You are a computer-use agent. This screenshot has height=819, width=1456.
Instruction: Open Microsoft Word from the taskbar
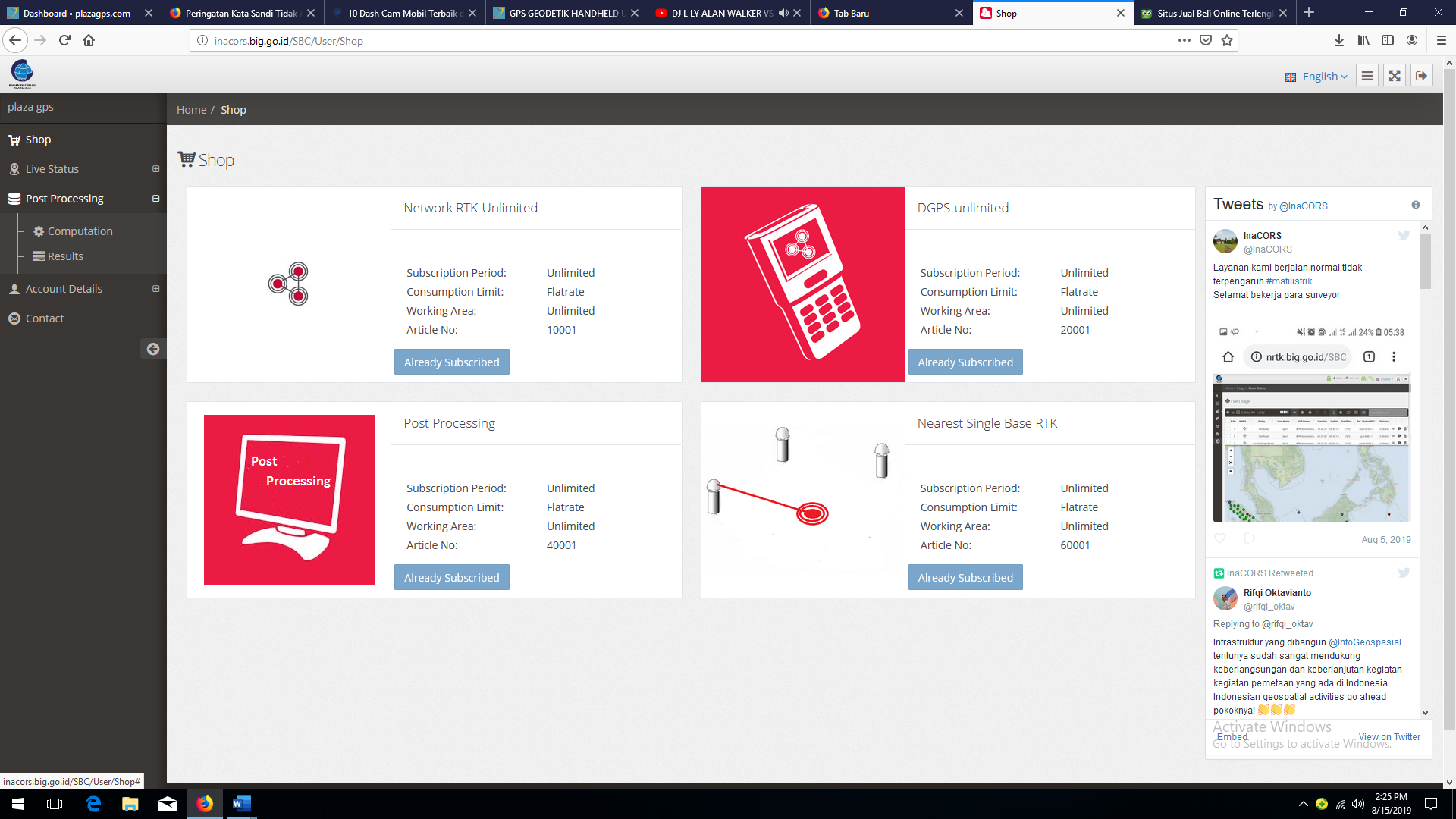(x=241, y=804)
